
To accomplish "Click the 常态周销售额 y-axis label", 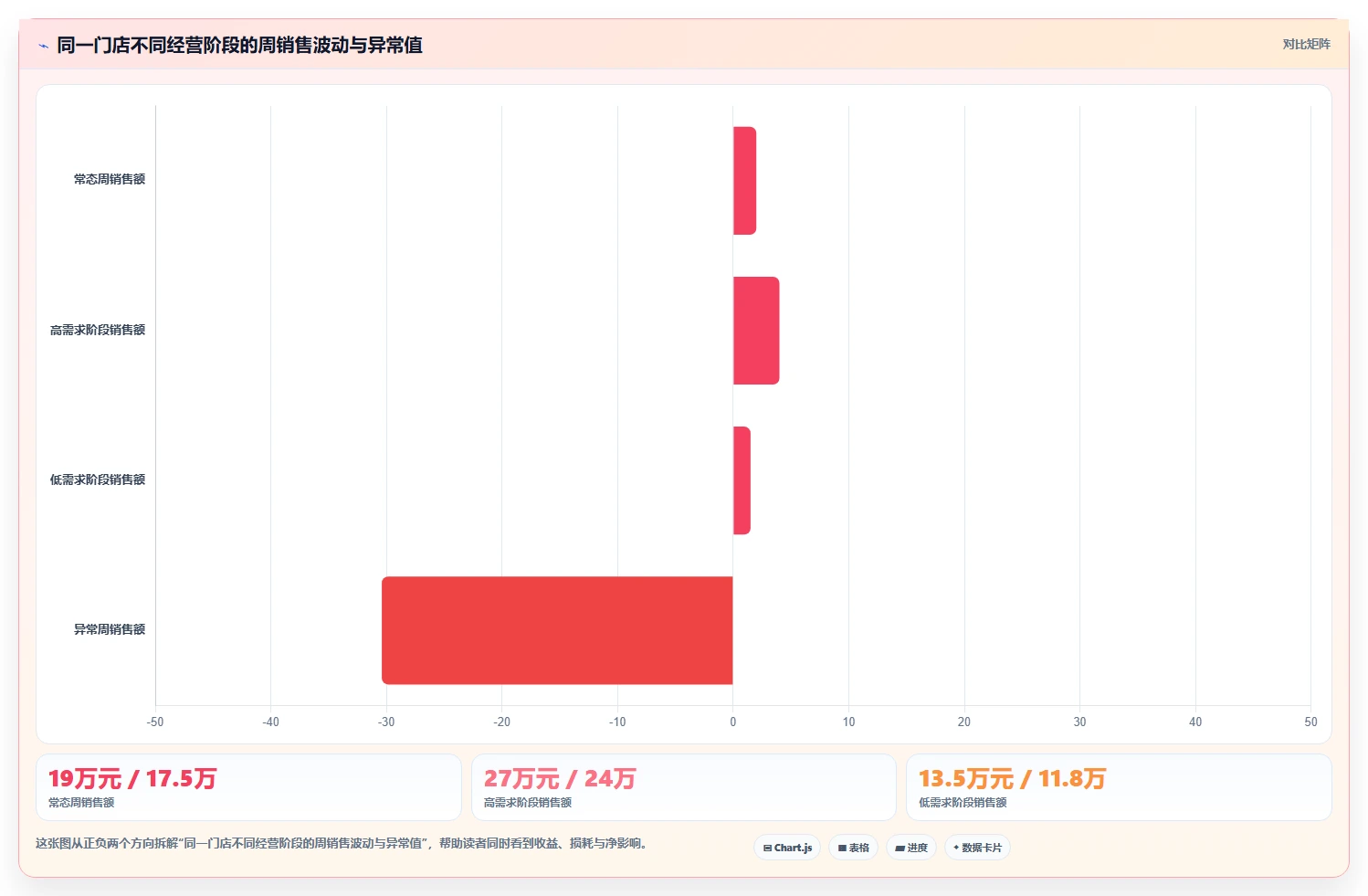I will 110,179.
